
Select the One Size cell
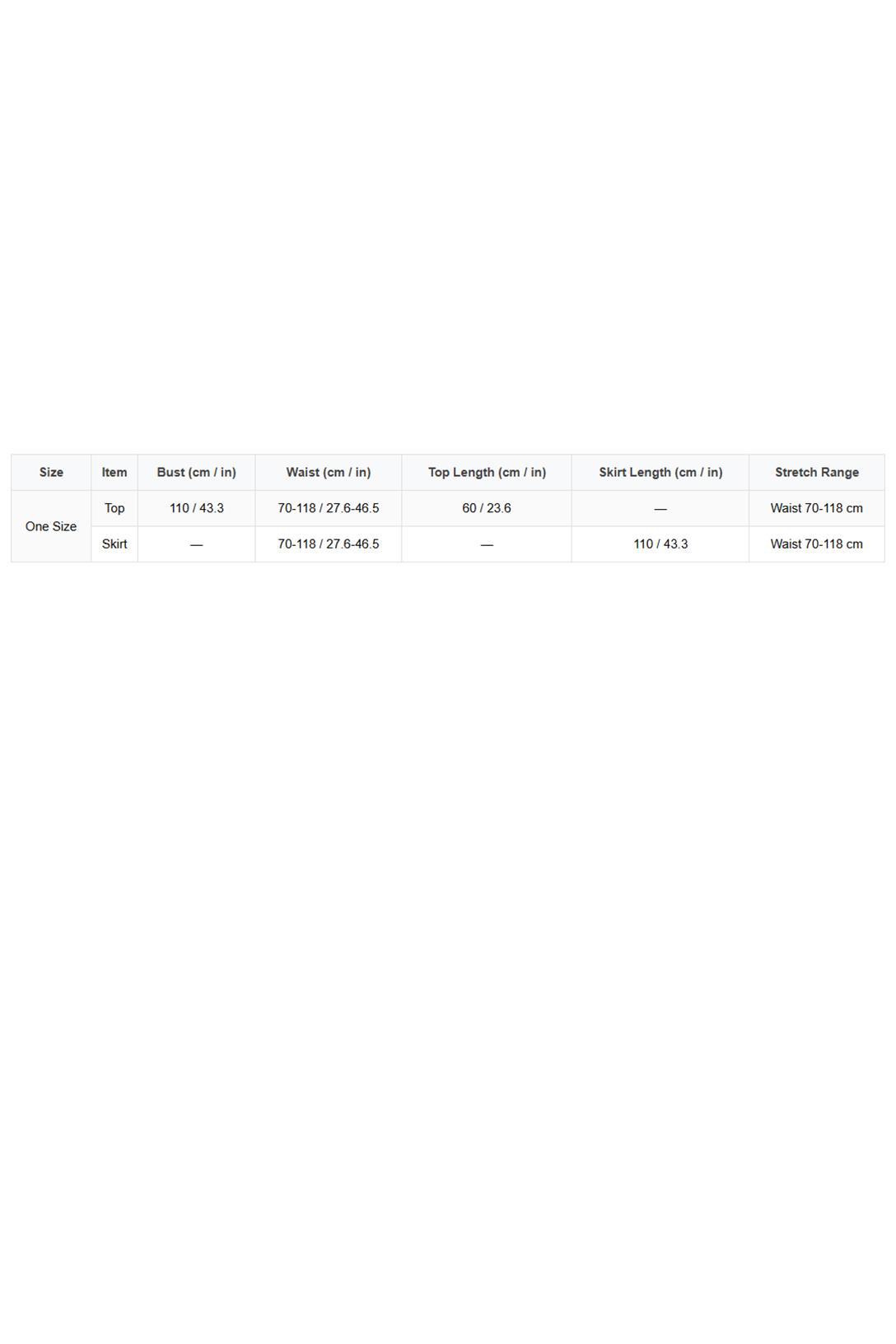[x=51, y=526]
